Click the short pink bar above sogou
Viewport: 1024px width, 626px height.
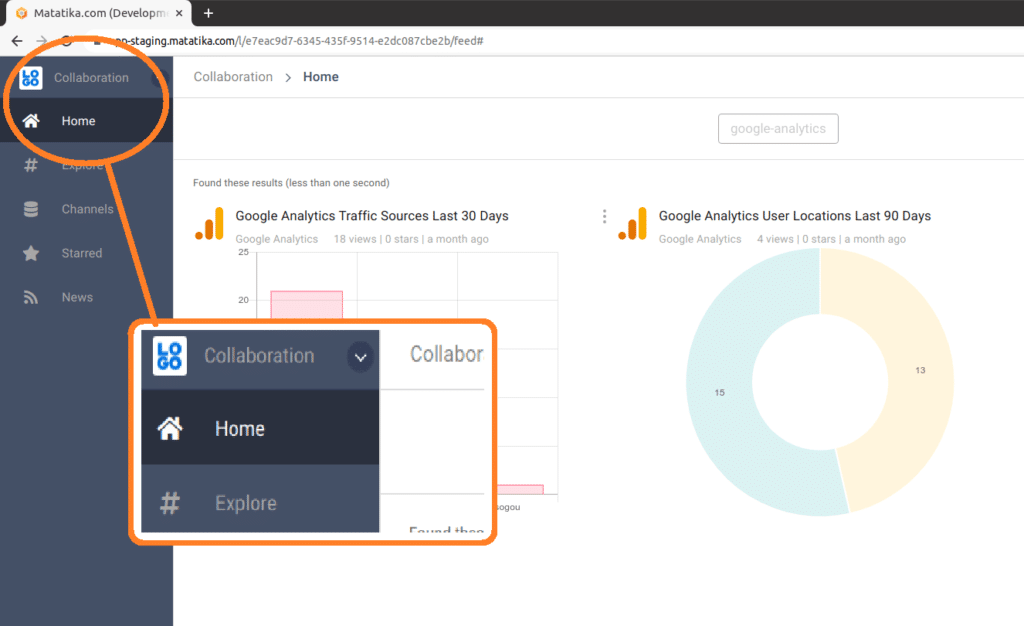[520, 490]
